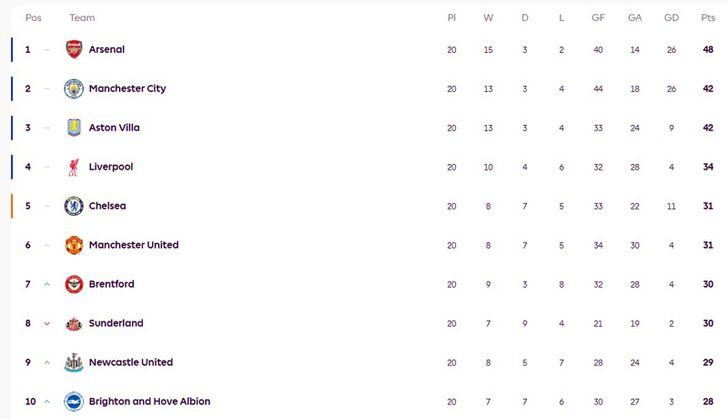Image resolution: width=728 pixels, height=419 pixels.
Task: Click Brighton's green up-arrow position indicator
Action: (x=47, y=401)
